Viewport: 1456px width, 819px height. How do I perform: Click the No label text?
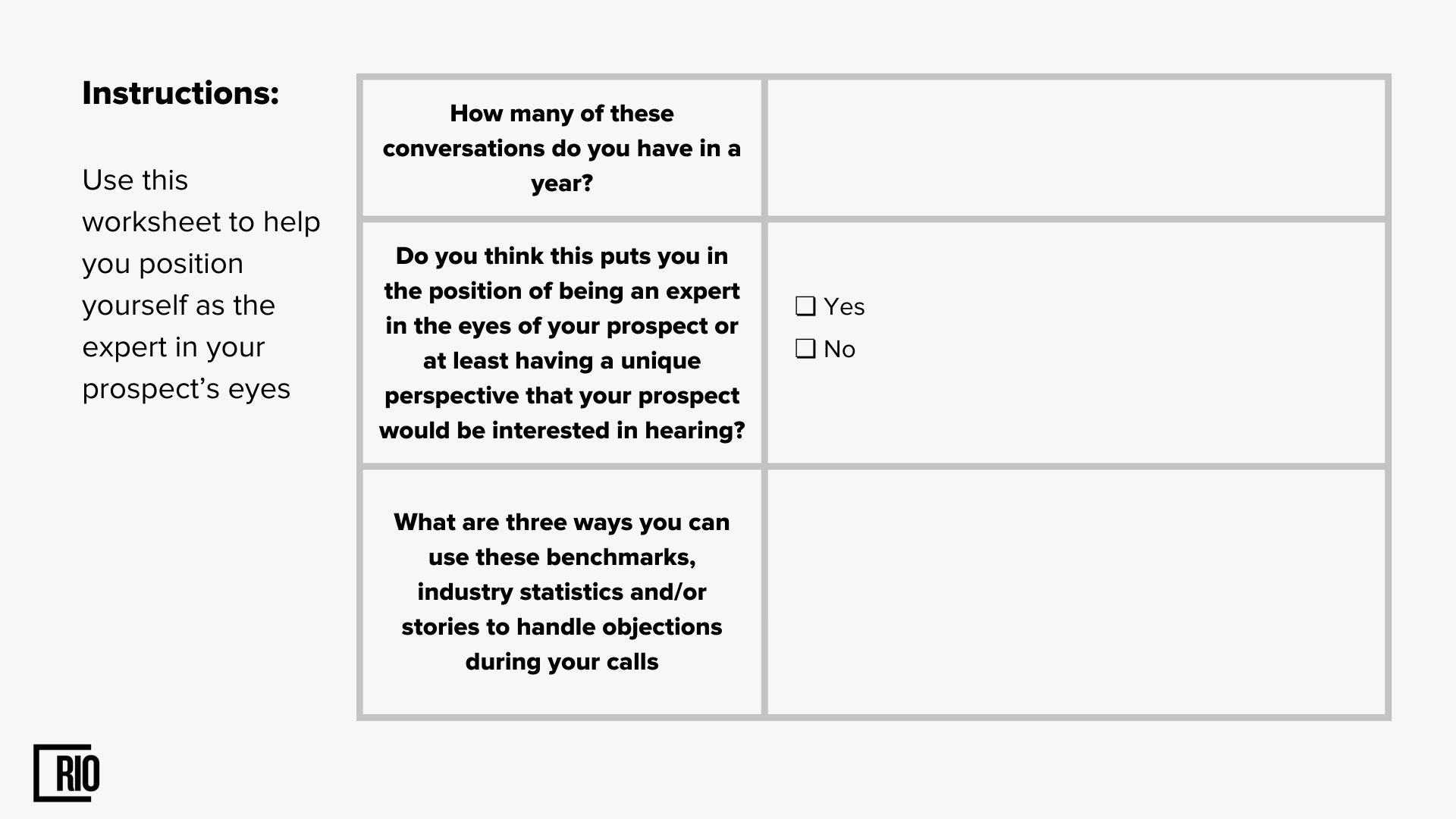click(x=839, y=349)
